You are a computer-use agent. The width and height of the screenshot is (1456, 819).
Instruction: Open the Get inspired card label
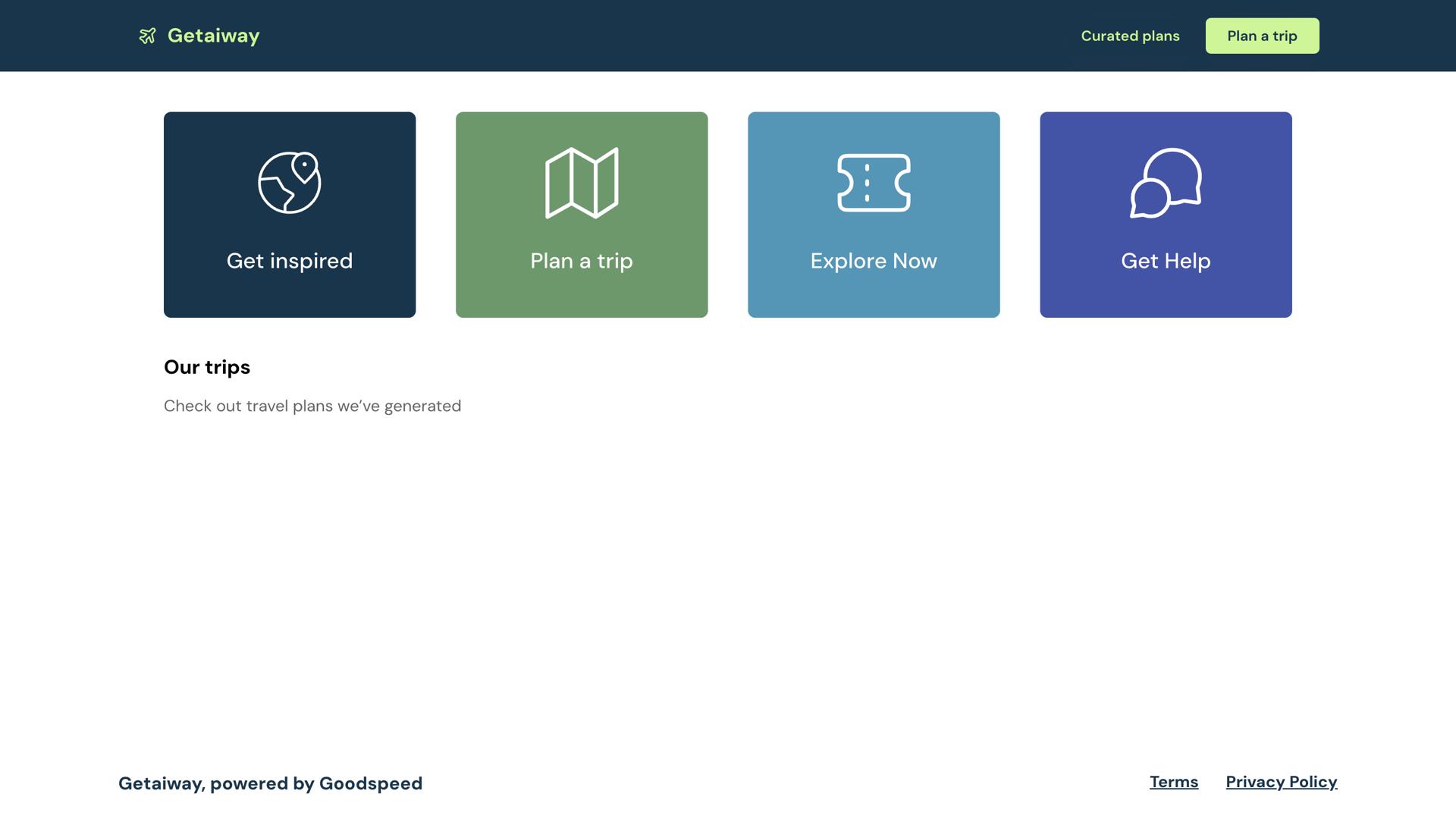[x=290, y=261]
